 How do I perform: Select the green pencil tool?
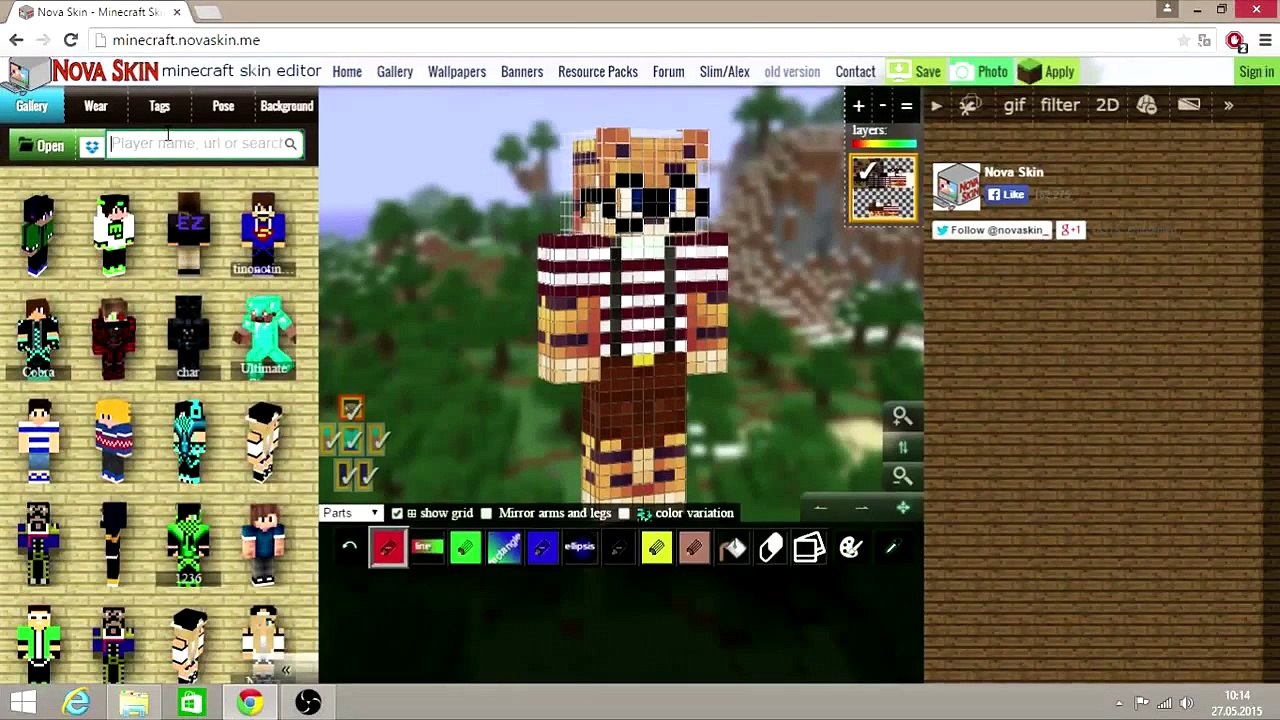pyautogui.click(x=465, y=547)
